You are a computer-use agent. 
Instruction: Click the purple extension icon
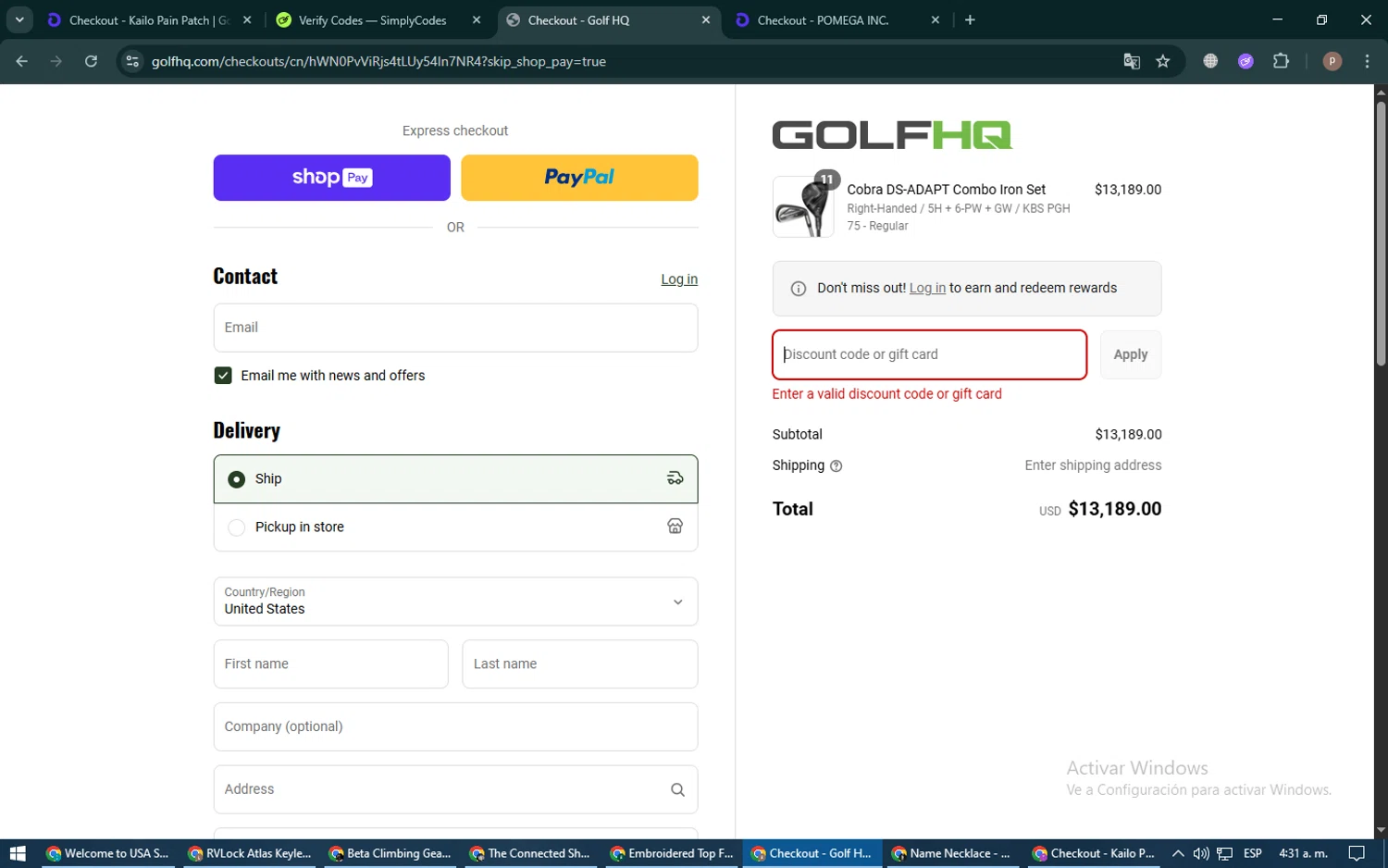1245,61
